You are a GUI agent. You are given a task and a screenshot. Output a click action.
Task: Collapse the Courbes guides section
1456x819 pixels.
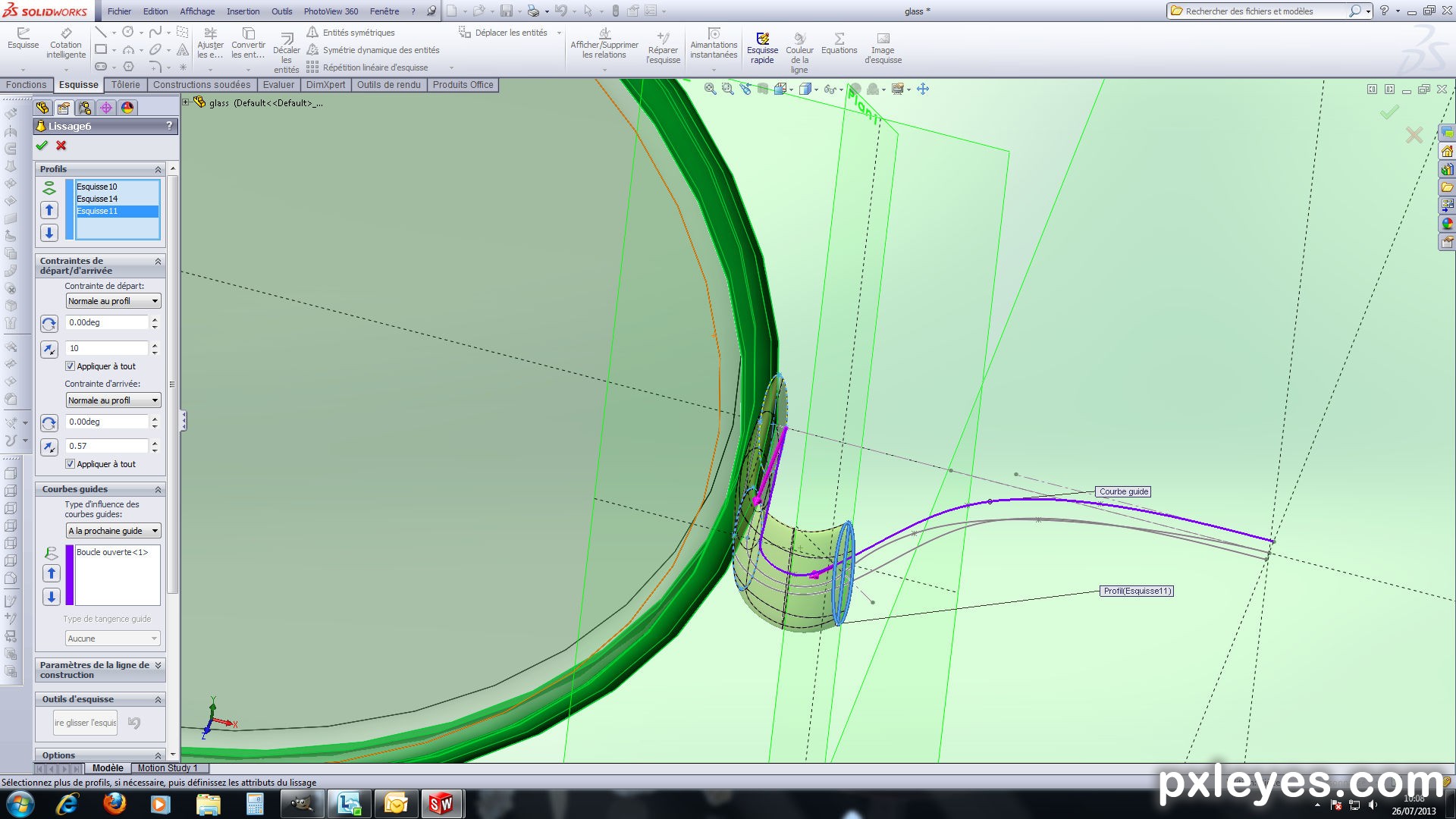(158, 489)
